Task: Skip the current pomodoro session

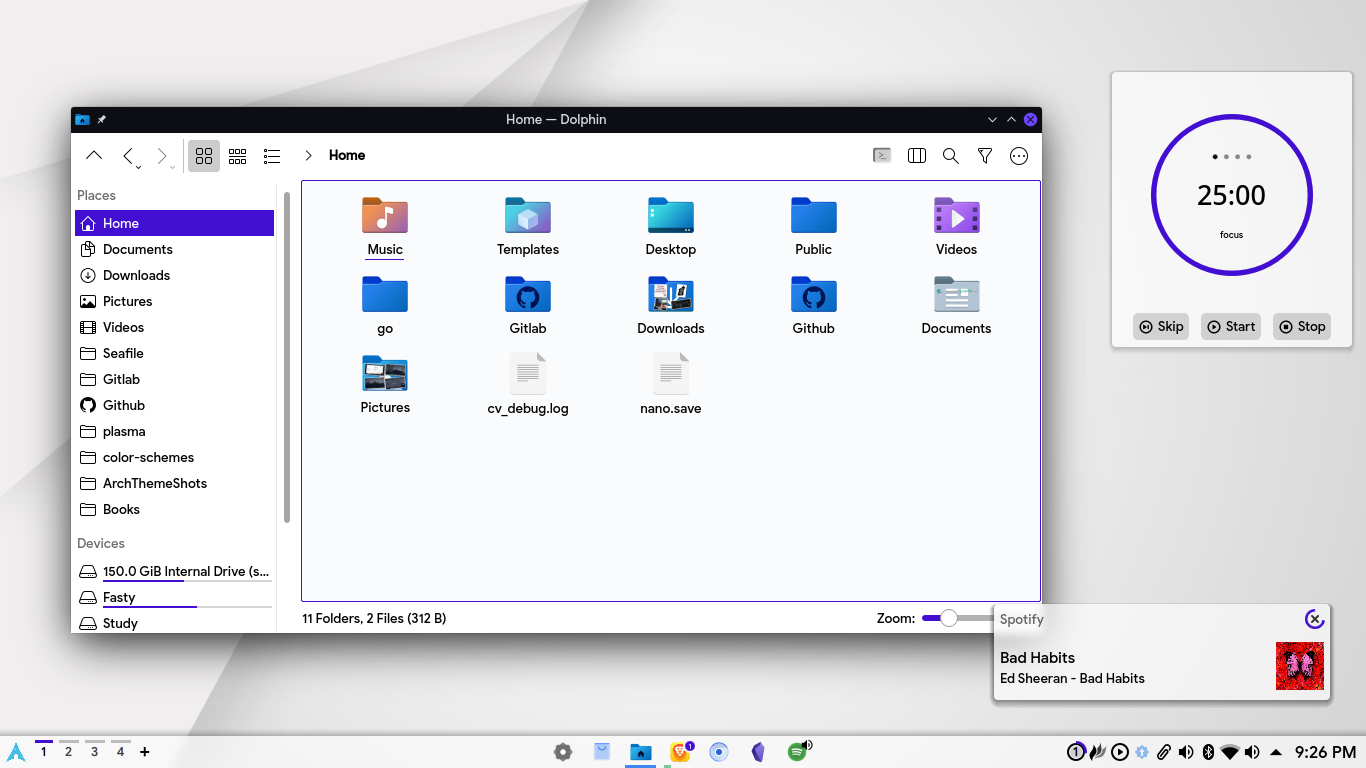Action: (1161, 326)
